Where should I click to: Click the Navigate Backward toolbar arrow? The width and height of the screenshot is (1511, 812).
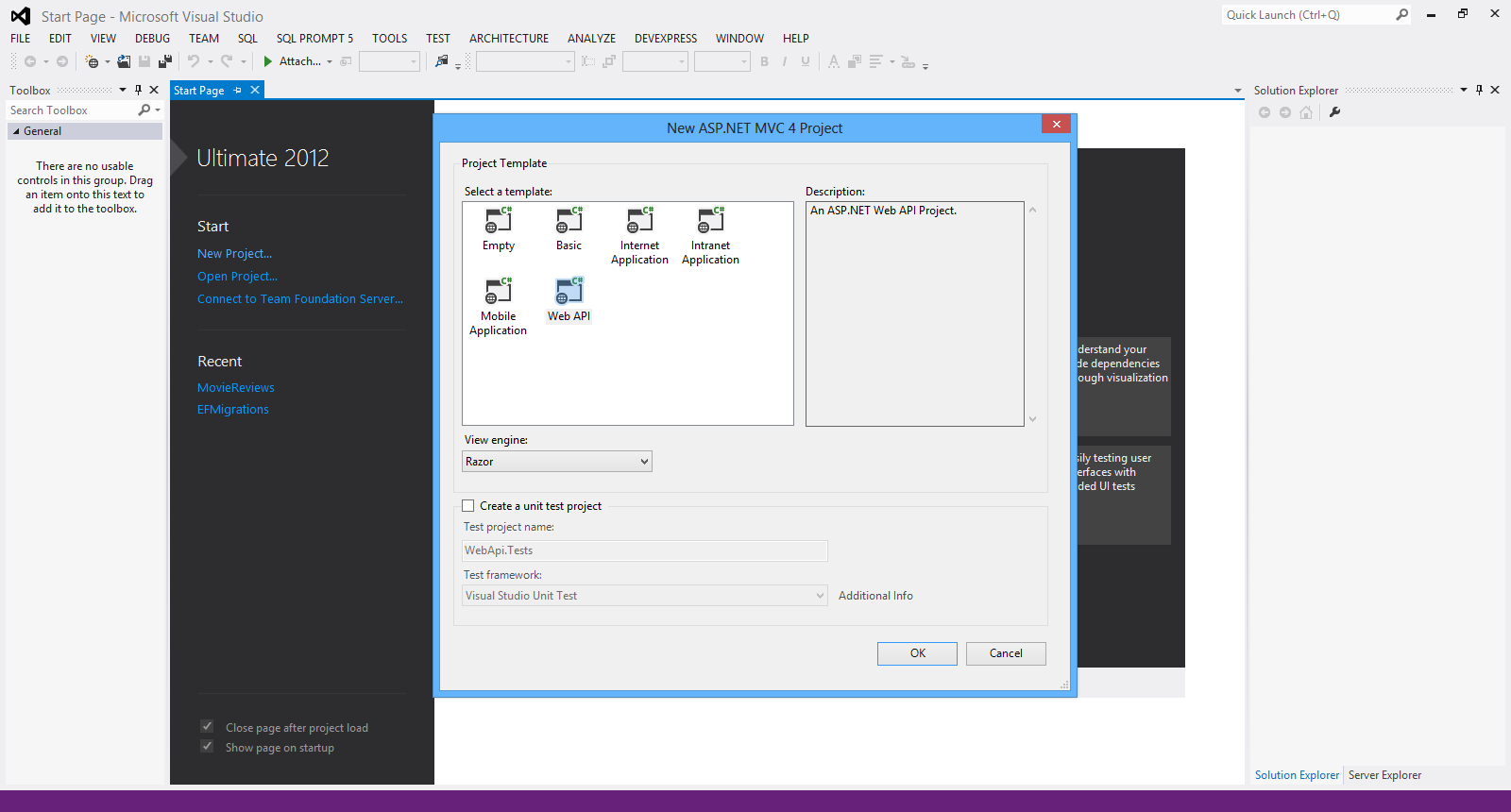(30, 61)
